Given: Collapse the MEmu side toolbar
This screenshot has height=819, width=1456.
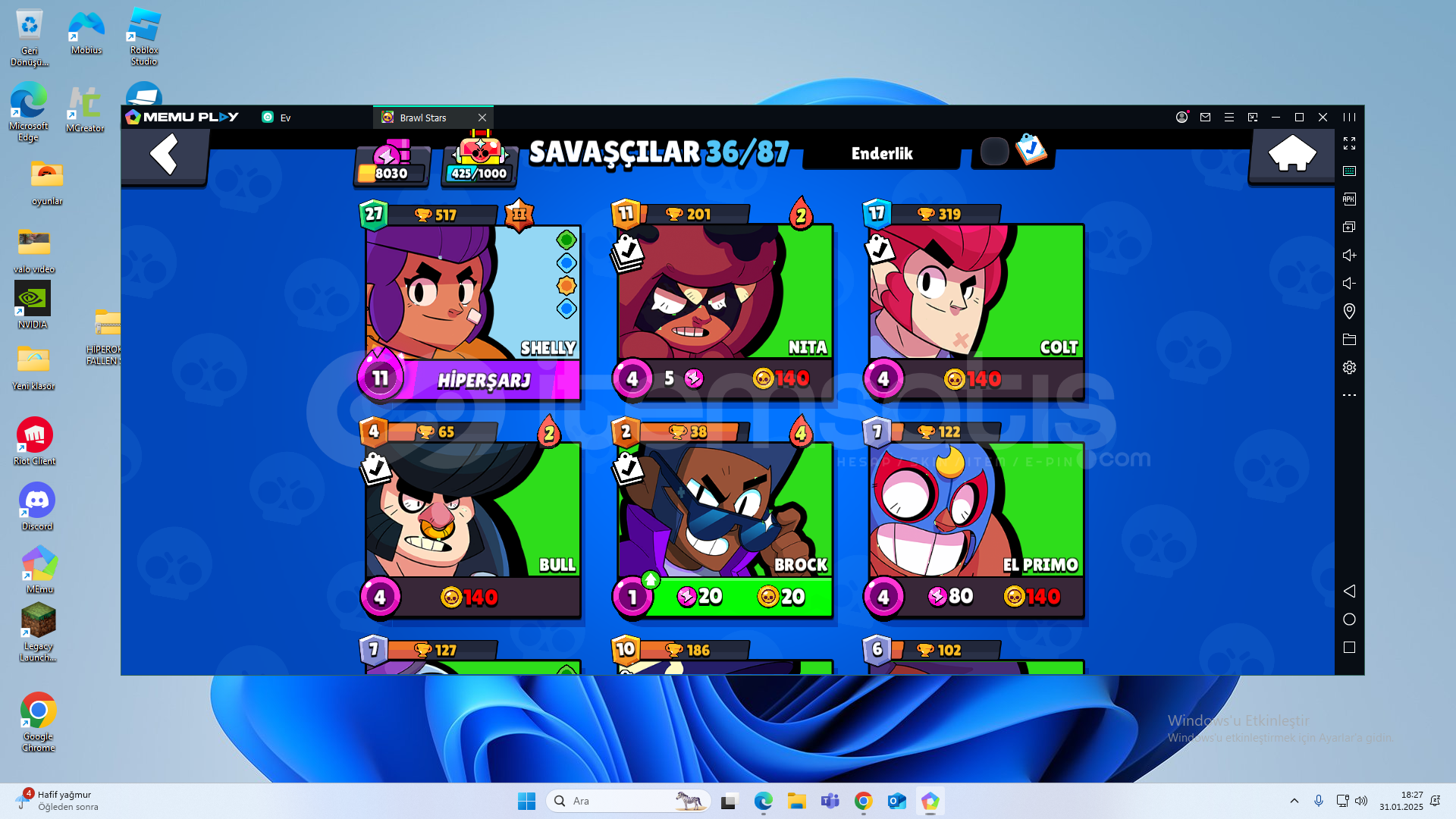Looking at the screenshot, I should click(1349, 117).
